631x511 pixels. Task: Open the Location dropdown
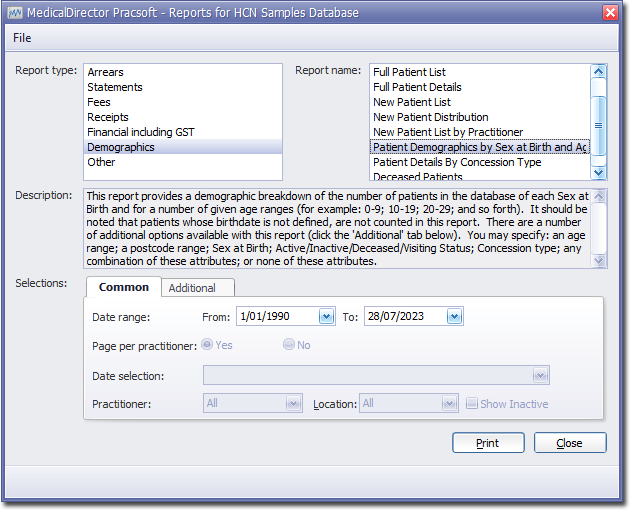click(x=449, y=403)
